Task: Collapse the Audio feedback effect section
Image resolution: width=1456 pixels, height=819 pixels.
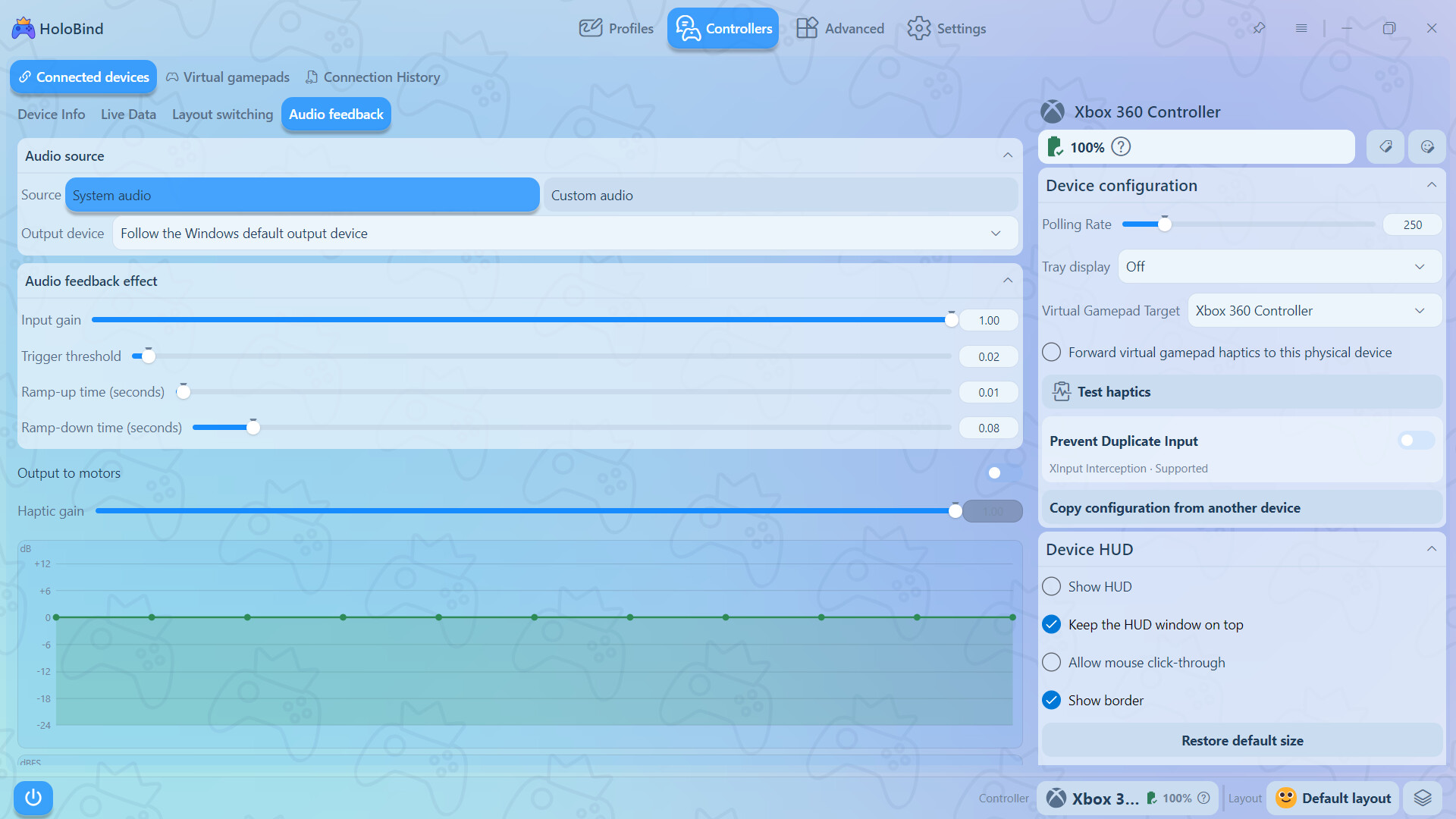Action: coord(1008,281)
